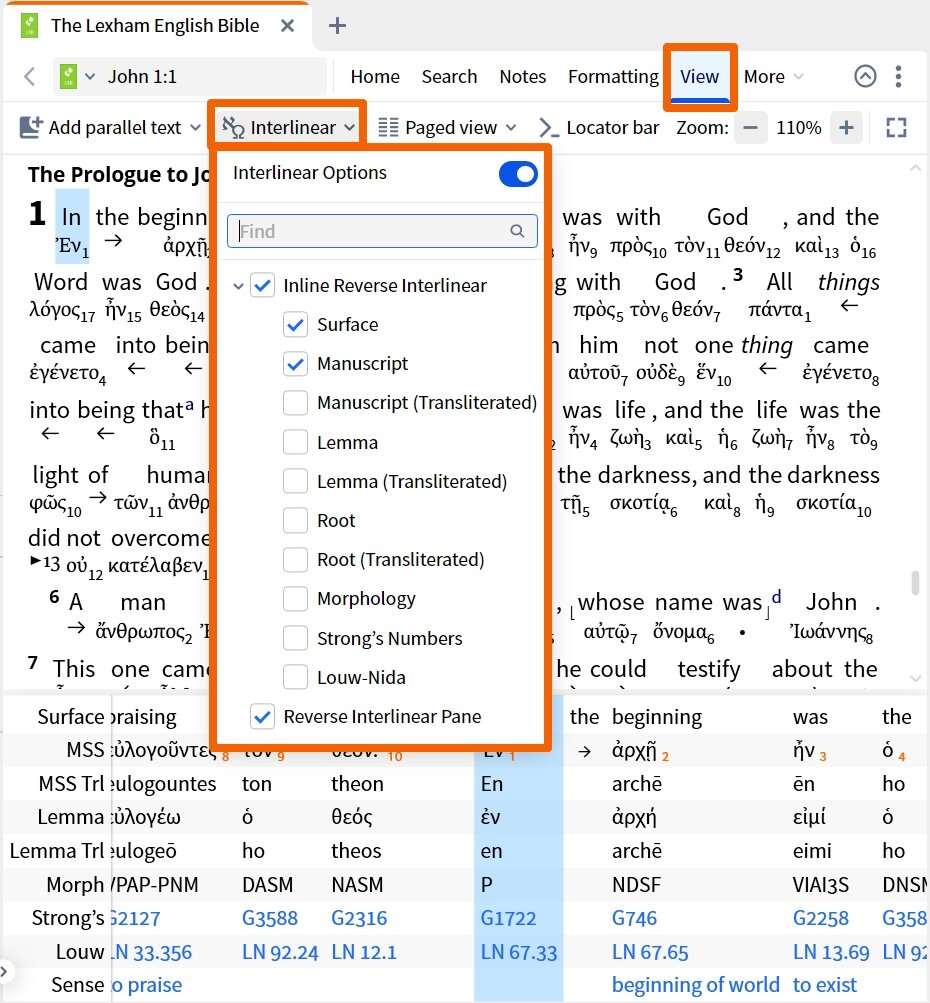Enable Manuscript (Transliterated) checkbox

296,403
